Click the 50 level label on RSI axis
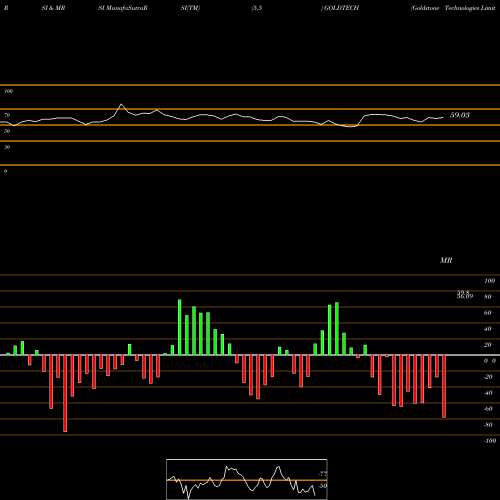The image size is (500, 500). point(7,131)
